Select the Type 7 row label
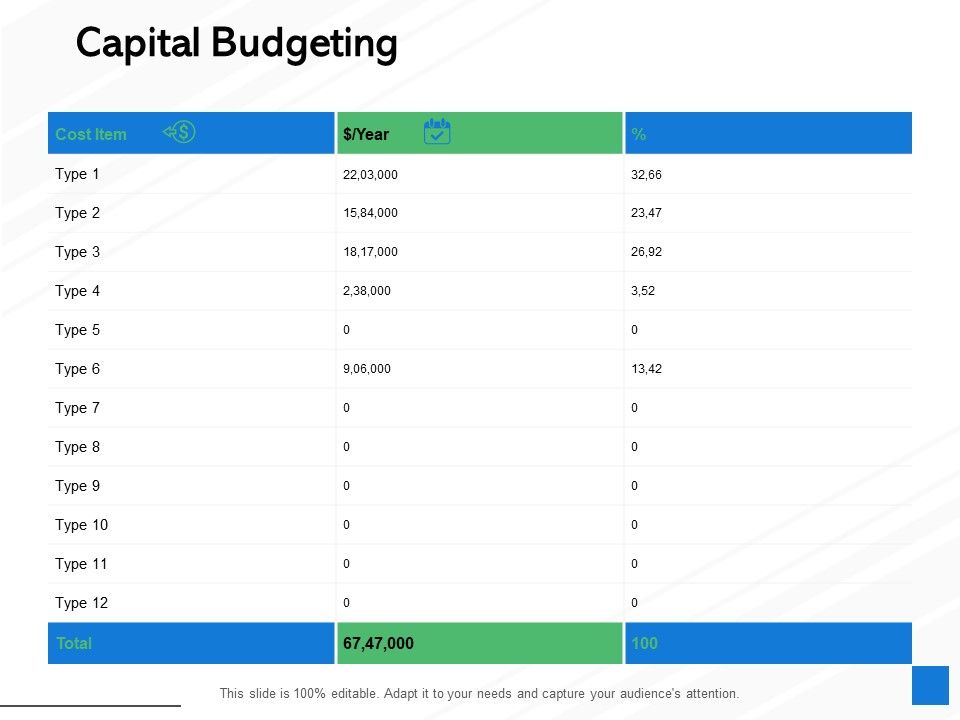 [x=77, y=408]
